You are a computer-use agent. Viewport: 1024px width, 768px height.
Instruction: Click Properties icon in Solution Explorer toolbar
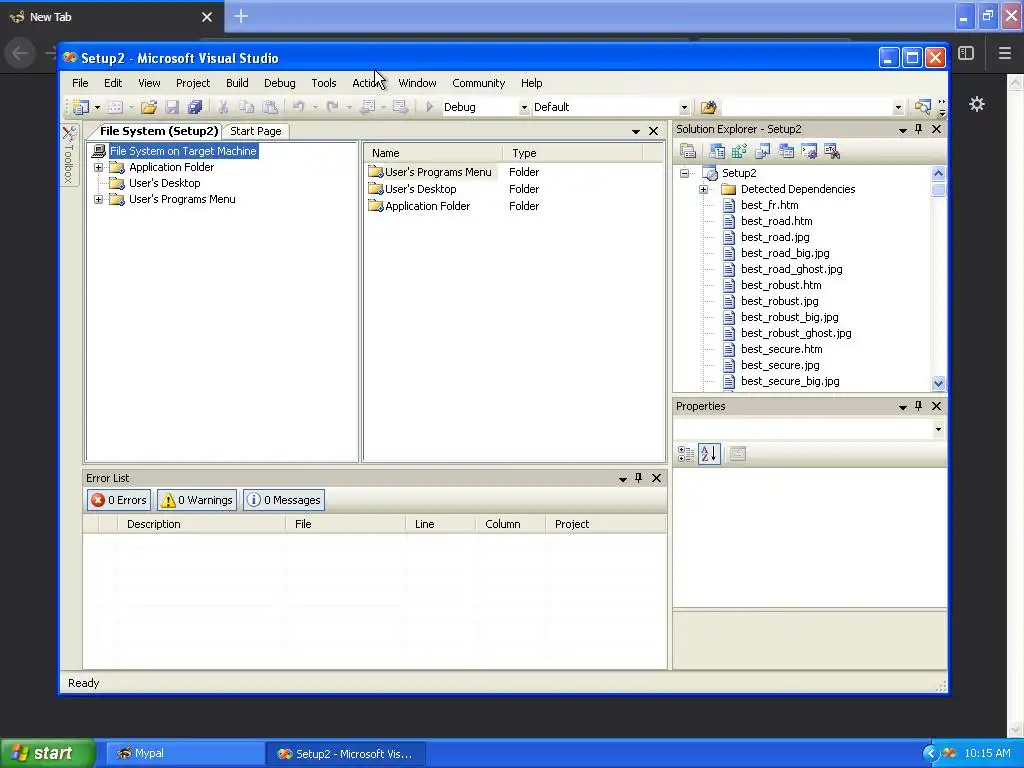(688, 152)
